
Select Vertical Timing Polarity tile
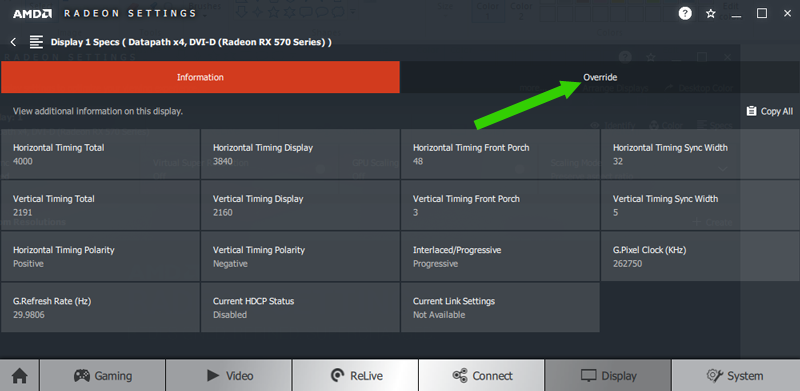pyautogui.click(x=300, y=256)
